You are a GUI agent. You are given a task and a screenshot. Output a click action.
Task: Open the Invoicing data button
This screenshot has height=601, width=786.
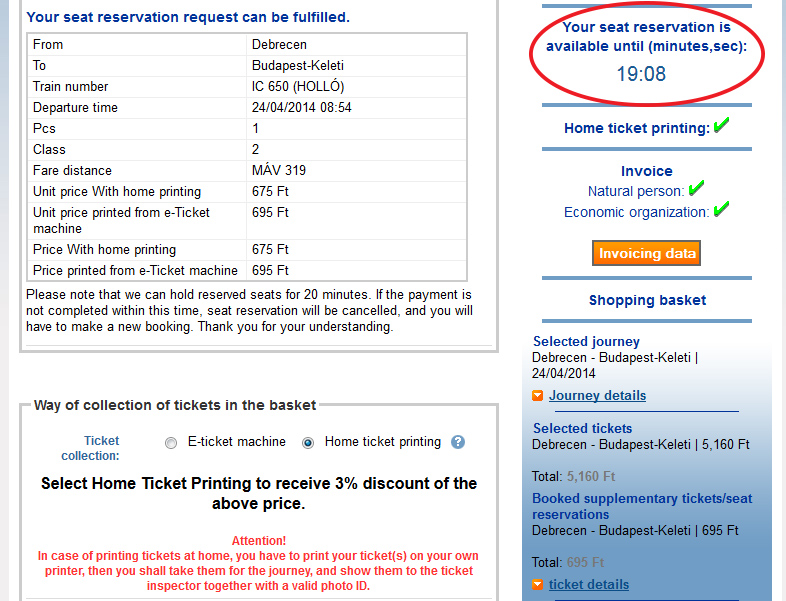point(646,253)
